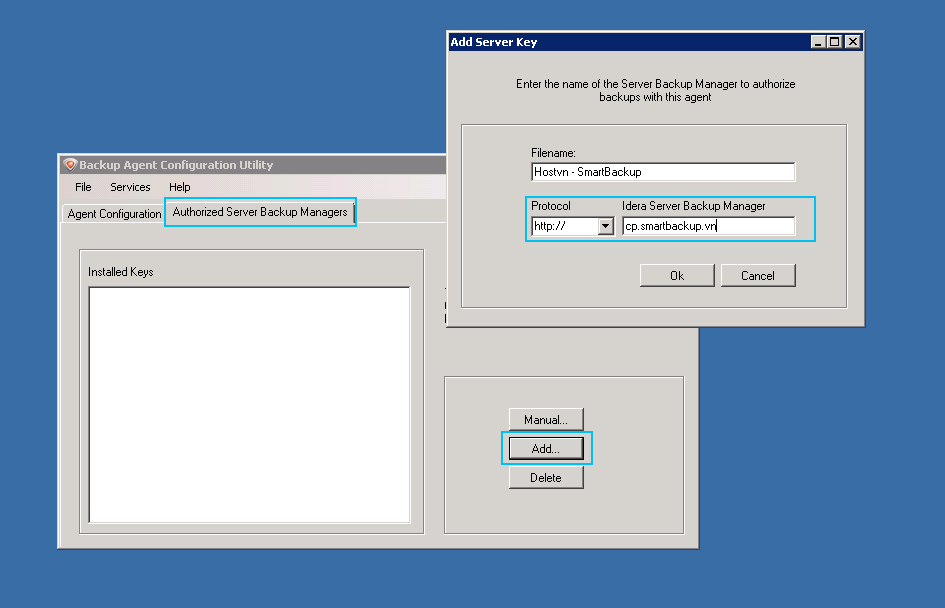This screenshot has height=608, width=945.
Task: Open the File menu
Action: point(83,187)
